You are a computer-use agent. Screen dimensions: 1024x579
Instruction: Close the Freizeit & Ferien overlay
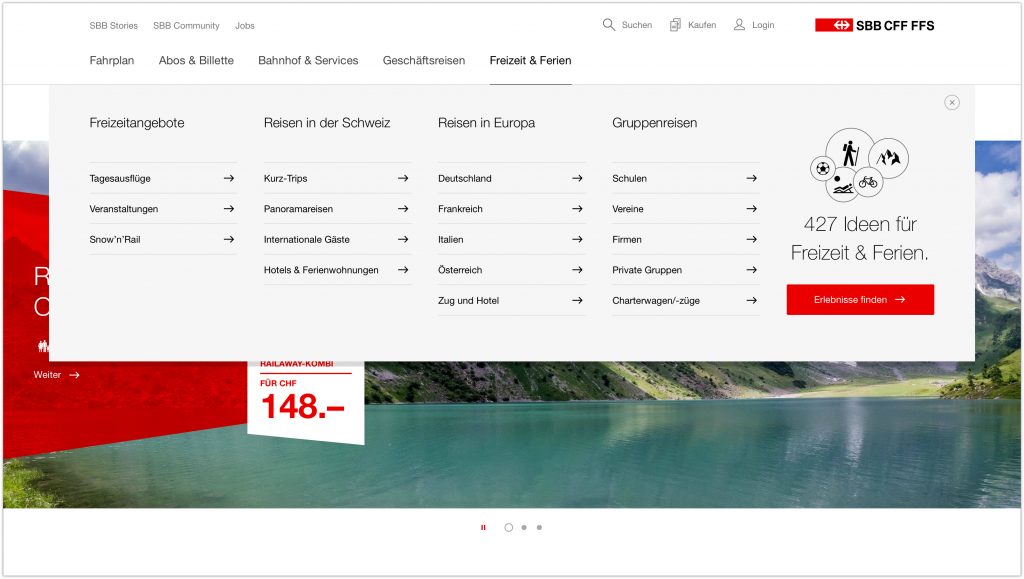pos(951,102)
